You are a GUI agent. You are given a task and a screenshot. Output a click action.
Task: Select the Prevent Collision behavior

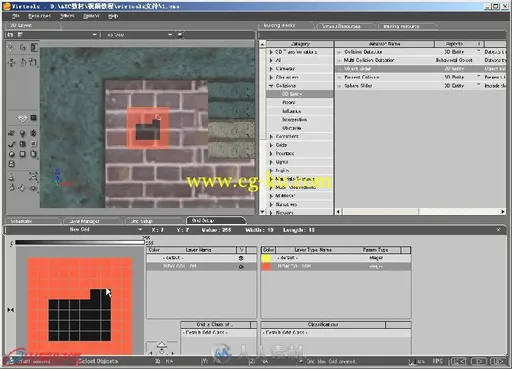[420, 77]
